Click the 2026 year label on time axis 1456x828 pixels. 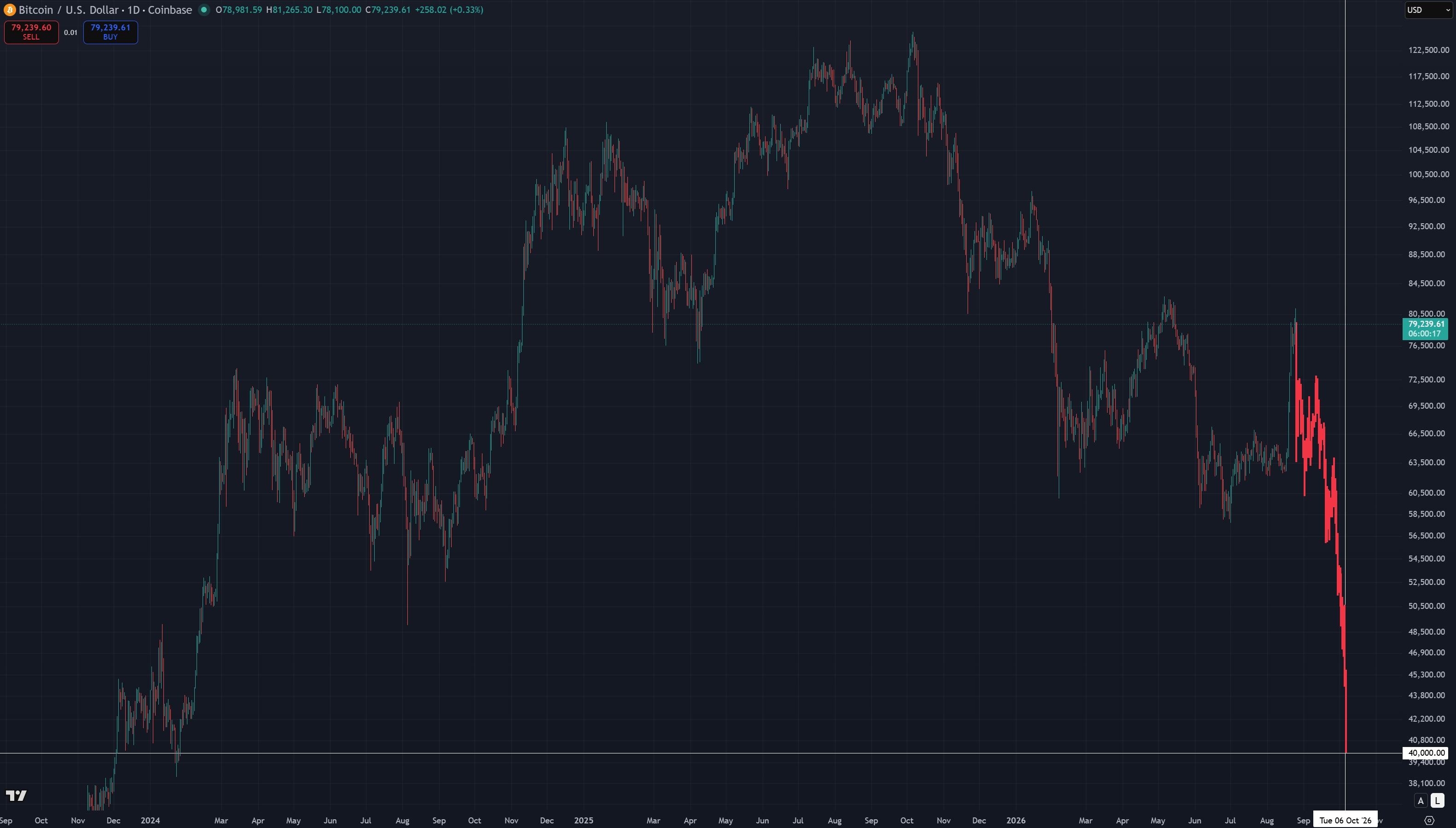point(1016,821)
